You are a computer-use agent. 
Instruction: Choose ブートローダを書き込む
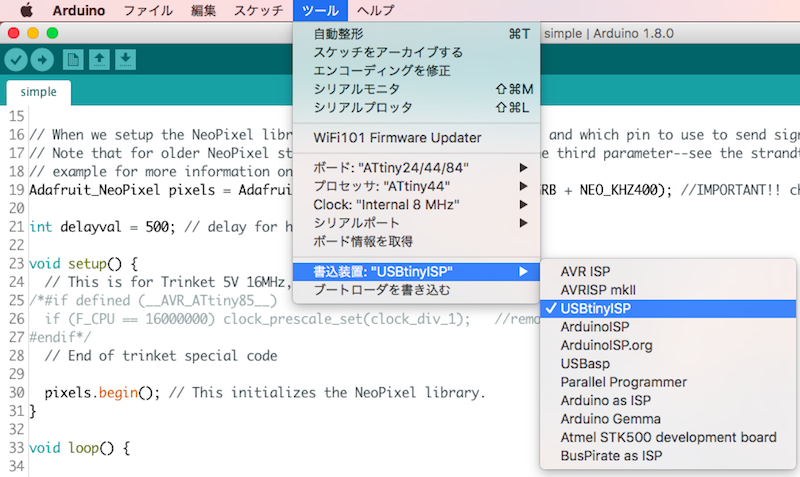[x=416, y=290]
